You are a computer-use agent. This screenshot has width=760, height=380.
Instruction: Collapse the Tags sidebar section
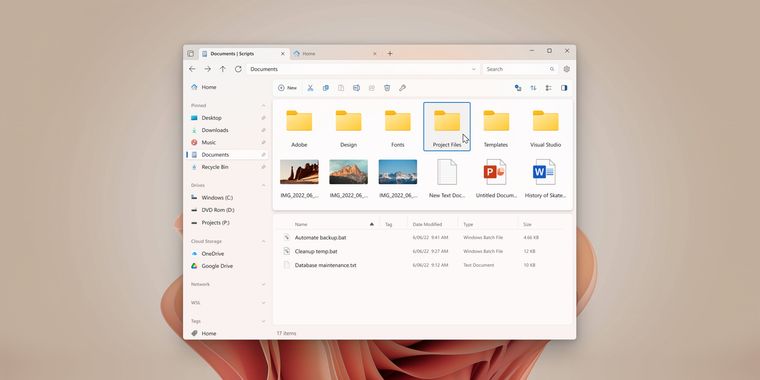pos(264,321)
